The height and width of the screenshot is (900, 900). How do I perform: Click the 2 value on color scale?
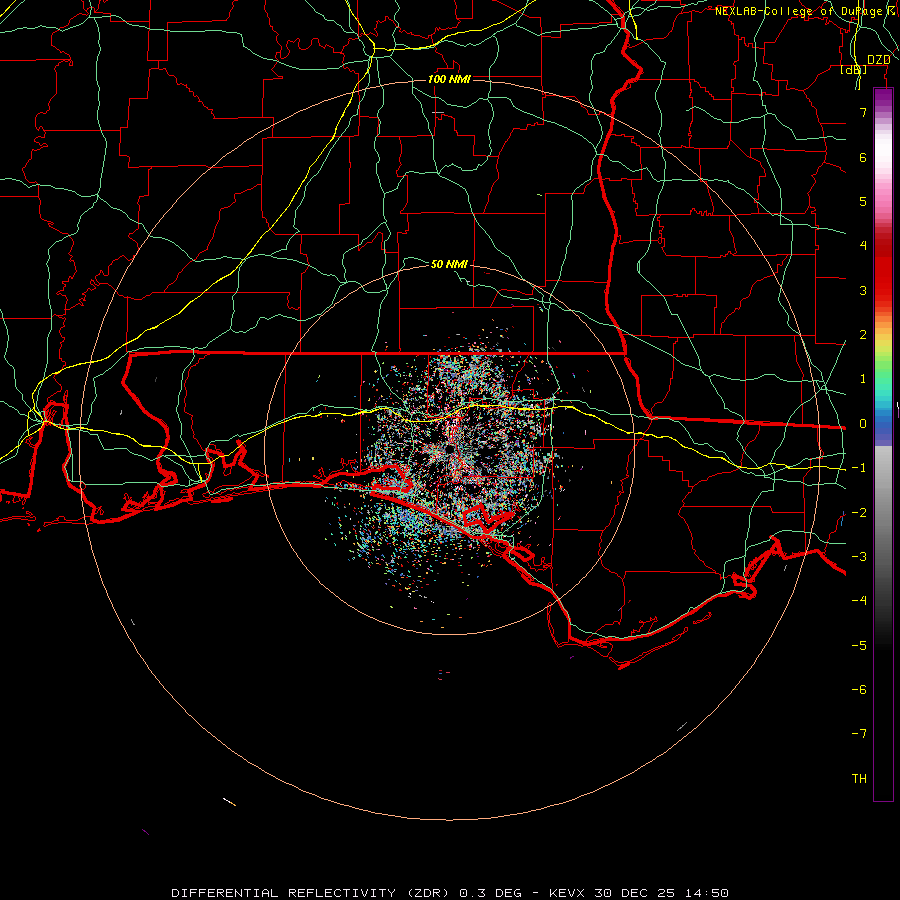point(863,335)
